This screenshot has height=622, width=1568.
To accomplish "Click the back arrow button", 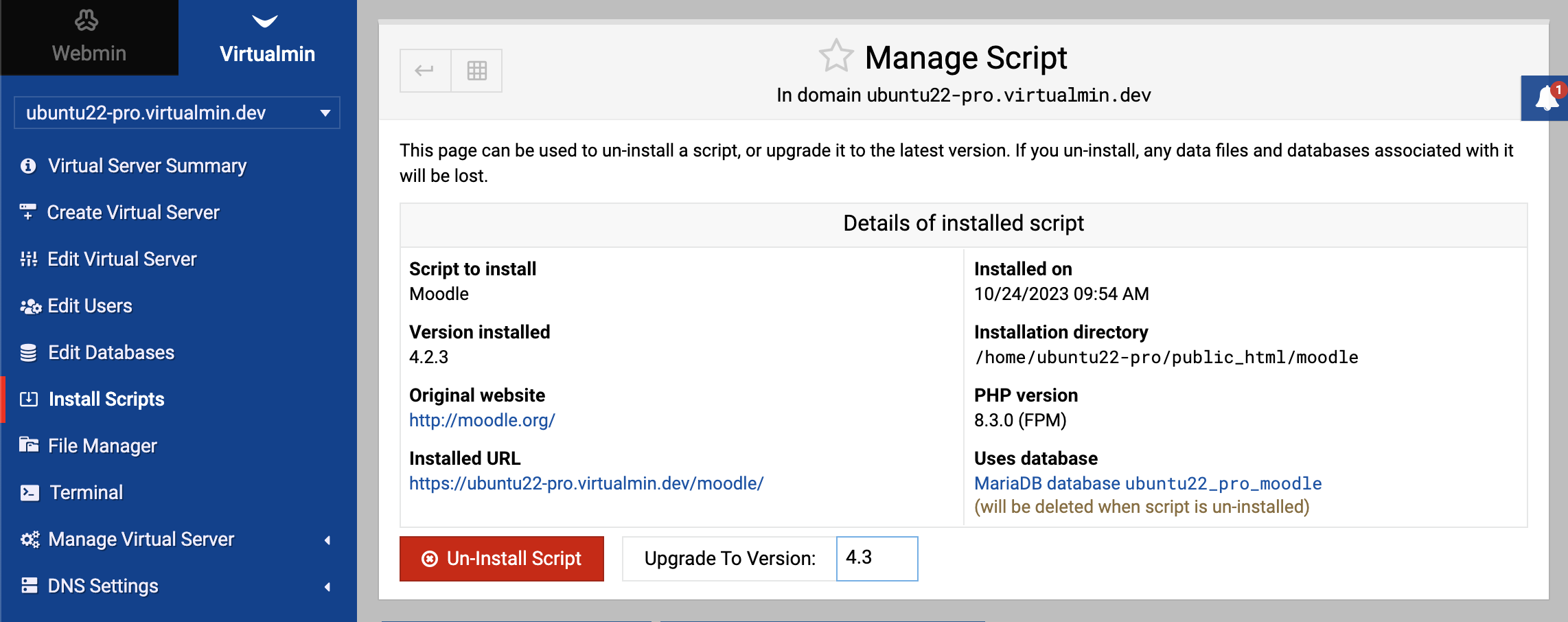I will [x=425, y=70].
